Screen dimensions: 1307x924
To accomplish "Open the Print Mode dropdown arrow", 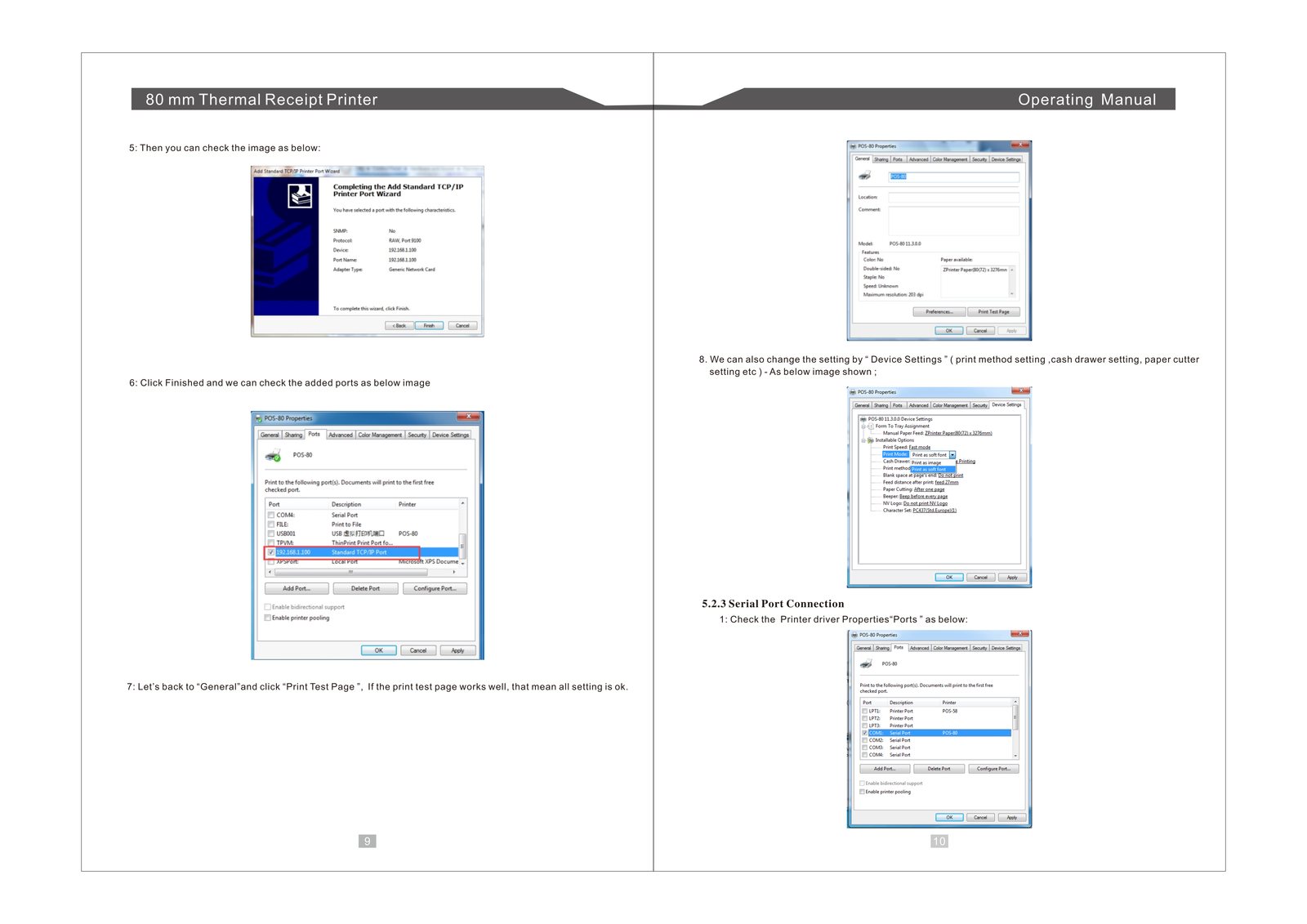I will (952, 455).
